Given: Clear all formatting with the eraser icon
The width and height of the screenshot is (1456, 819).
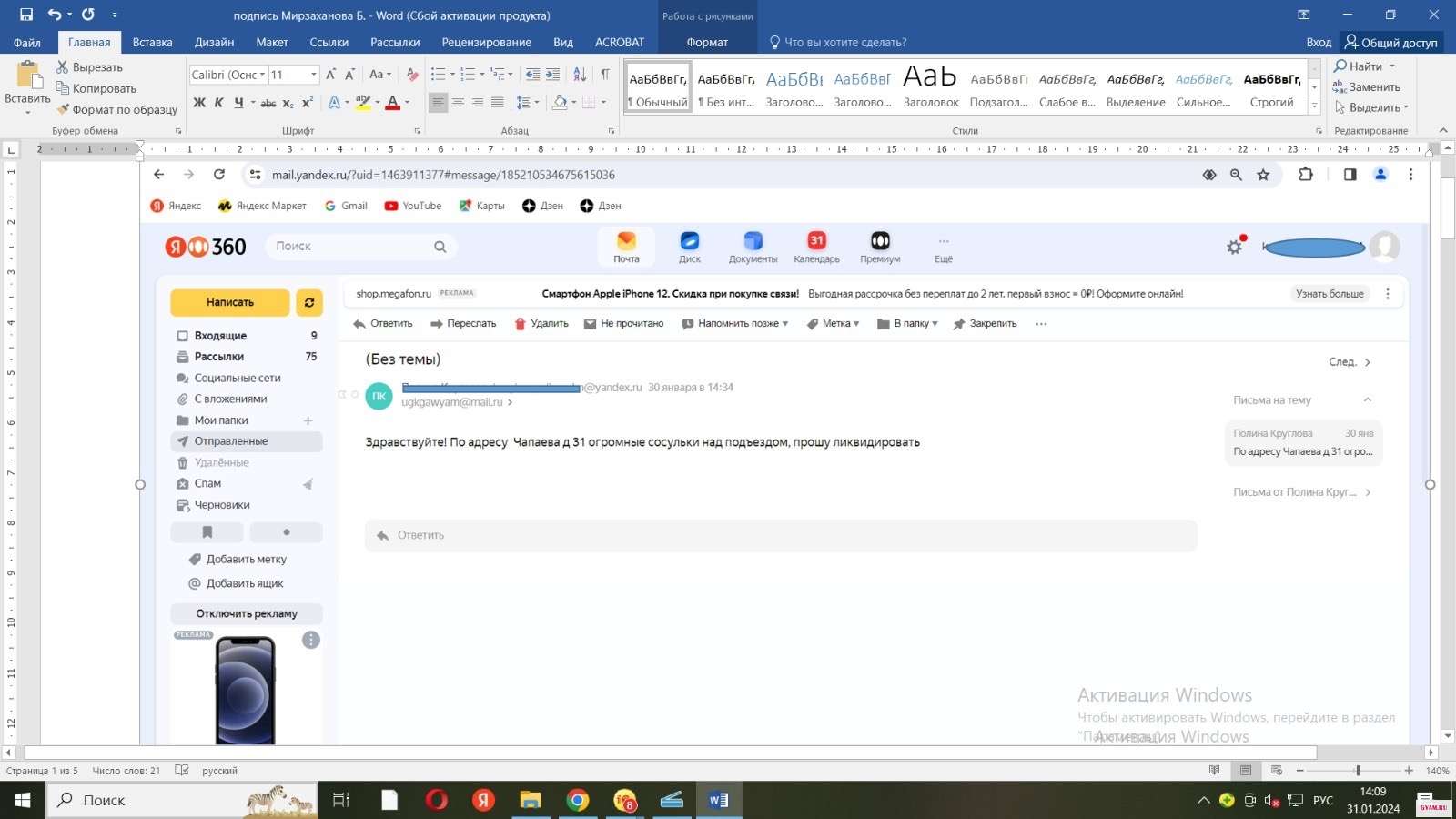Looking at the screenshot, I should (x=412, y=75).
